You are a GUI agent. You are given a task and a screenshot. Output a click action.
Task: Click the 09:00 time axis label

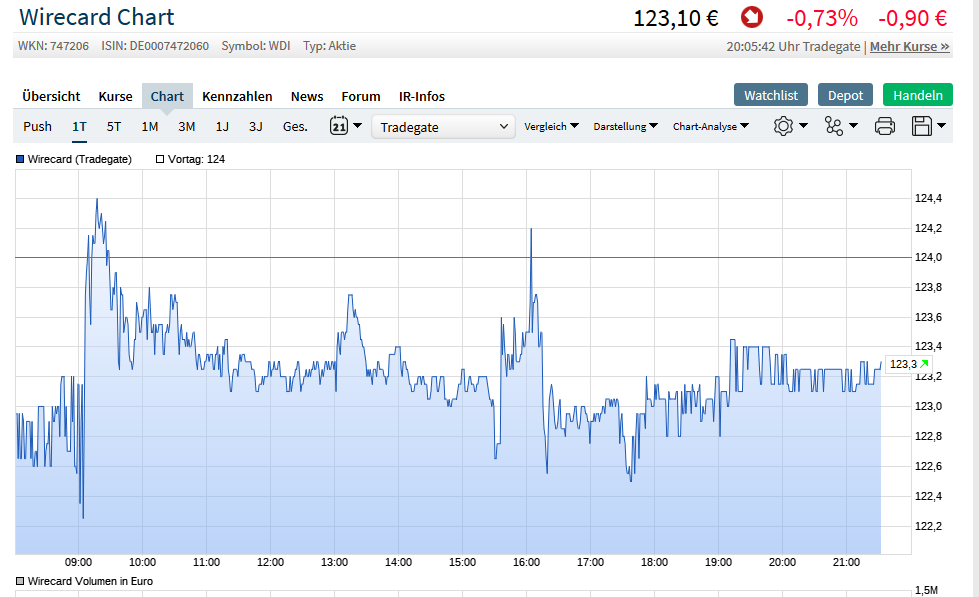[78, 562]
